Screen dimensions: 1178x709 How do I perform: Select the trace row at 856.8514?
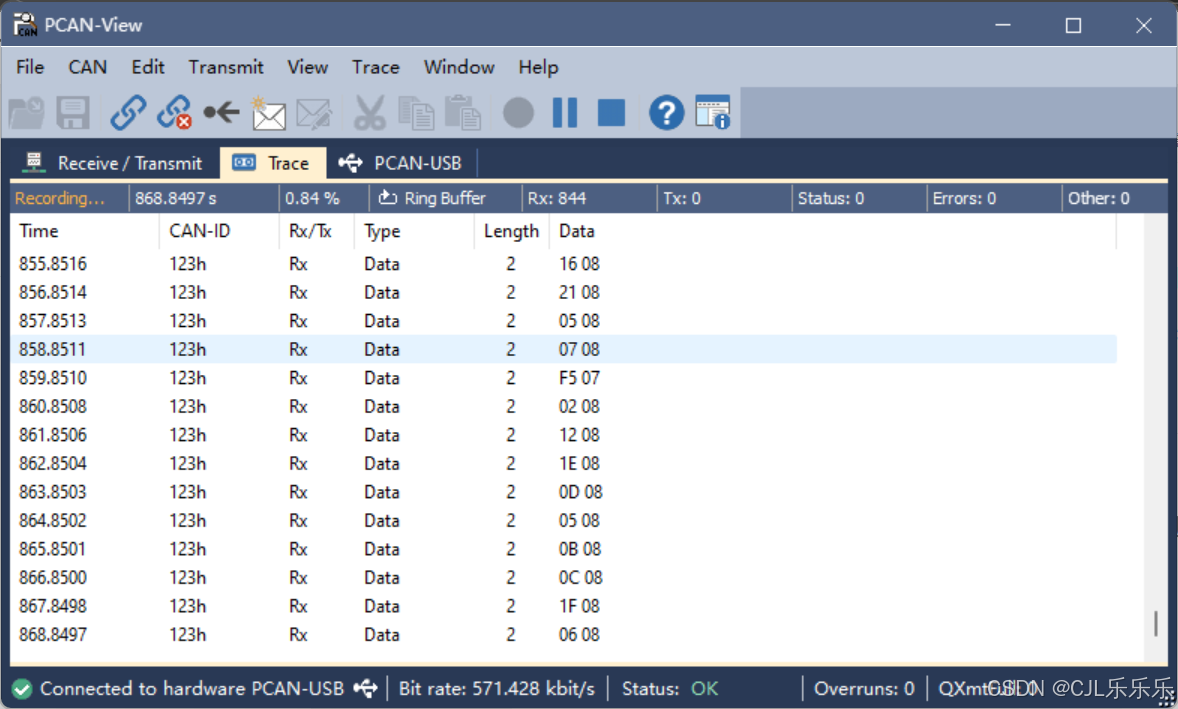coord(563,292)
